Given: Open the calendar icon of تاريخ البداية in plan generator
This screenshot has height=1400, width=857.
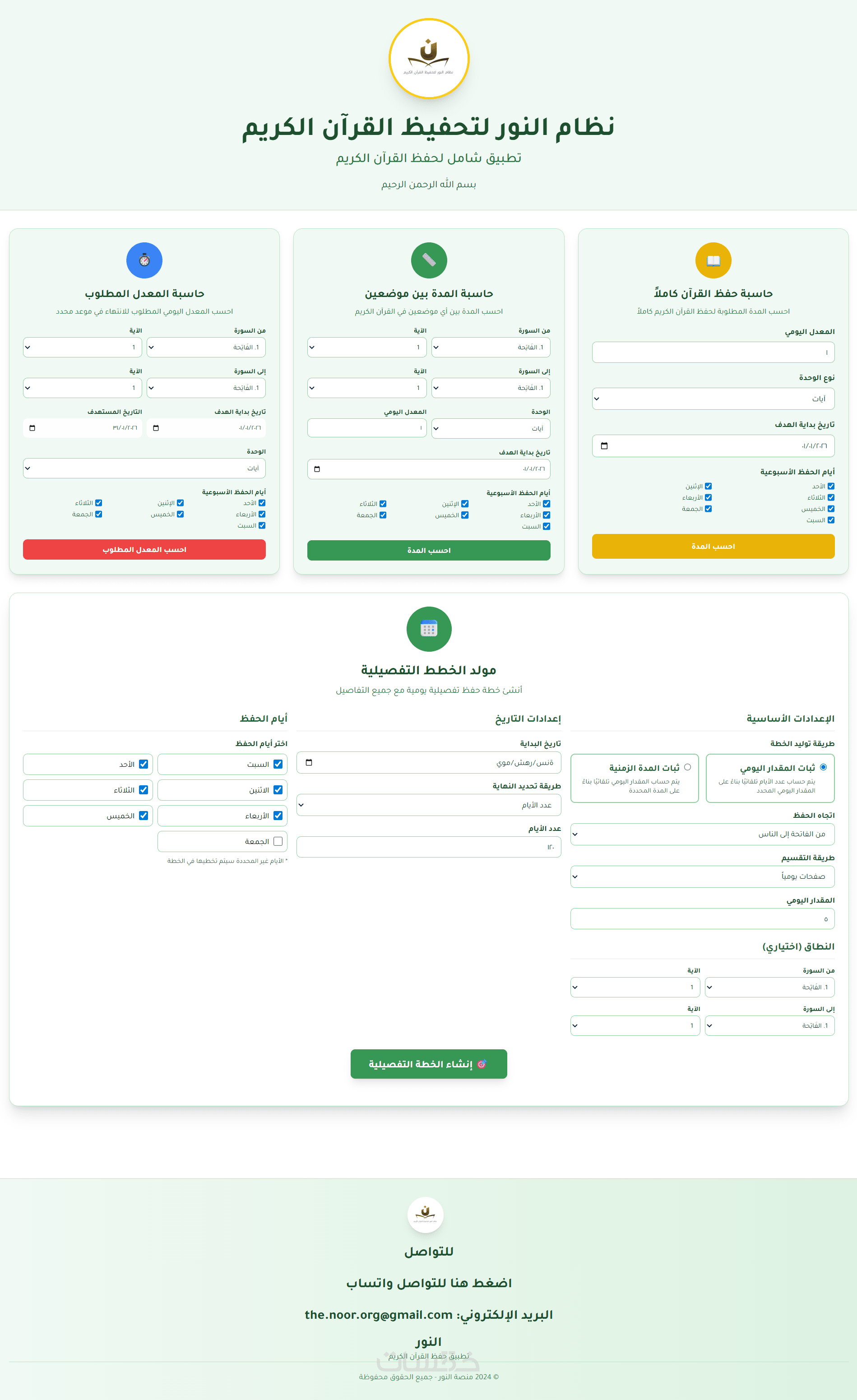Looking at the screenshot, I should (x=309, y=762).
